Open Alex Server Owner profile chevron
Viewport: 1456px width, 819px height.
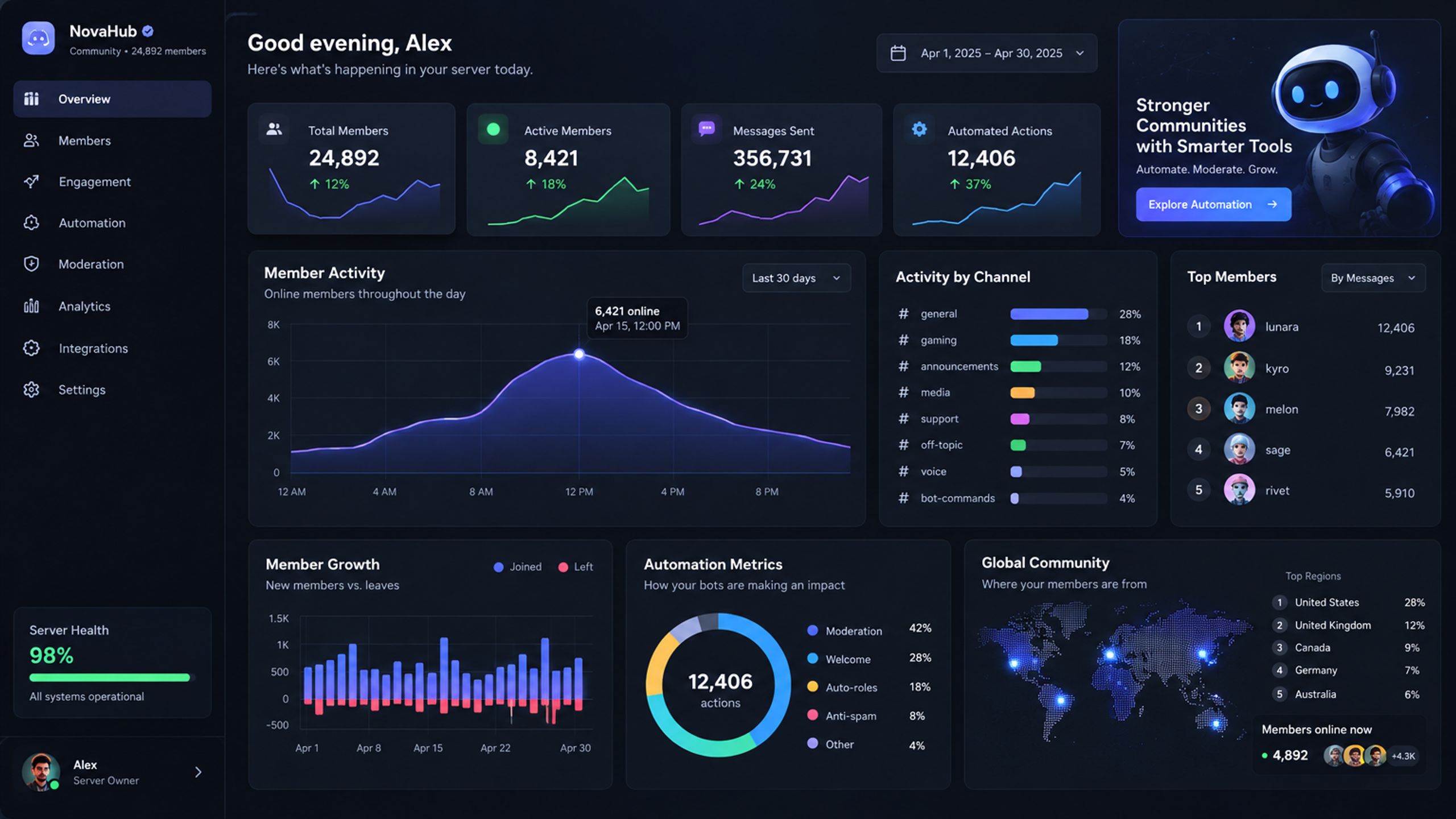(198, 772)
